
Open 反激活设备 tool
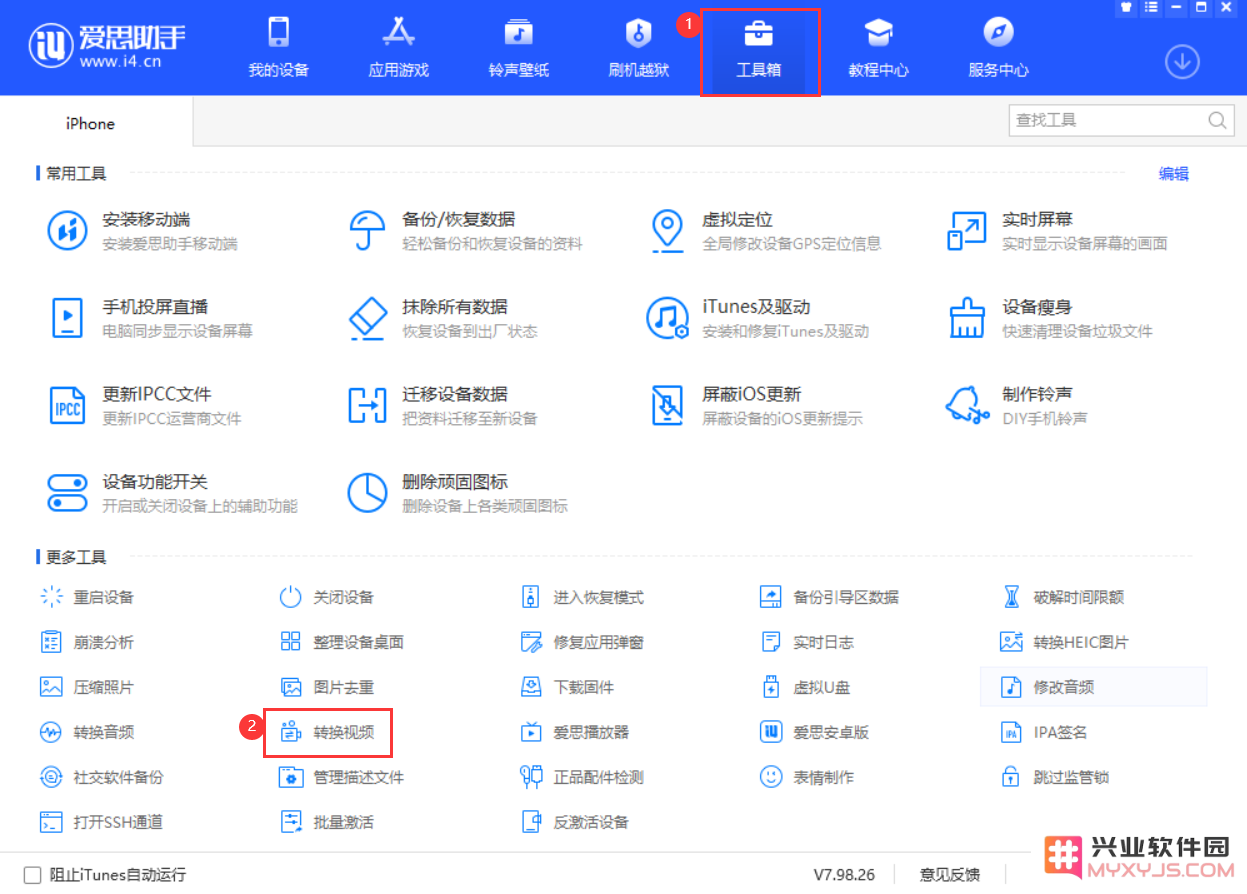[575, 822]
